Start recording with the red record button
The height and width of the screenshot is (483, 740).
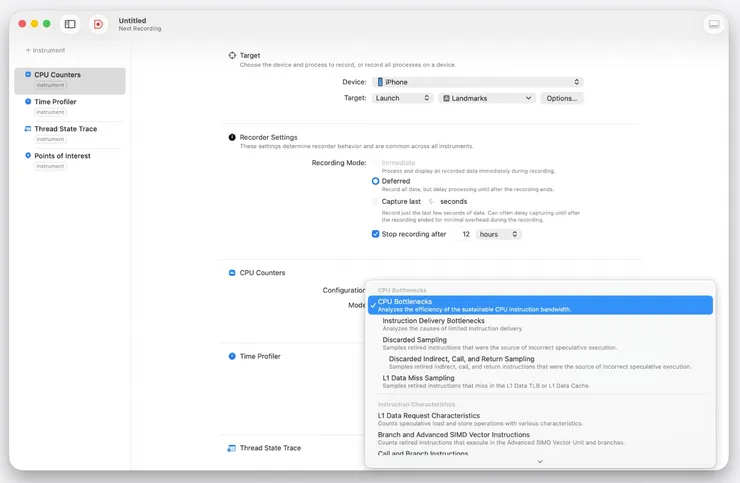pyautogui.click(x=98, y=24)
